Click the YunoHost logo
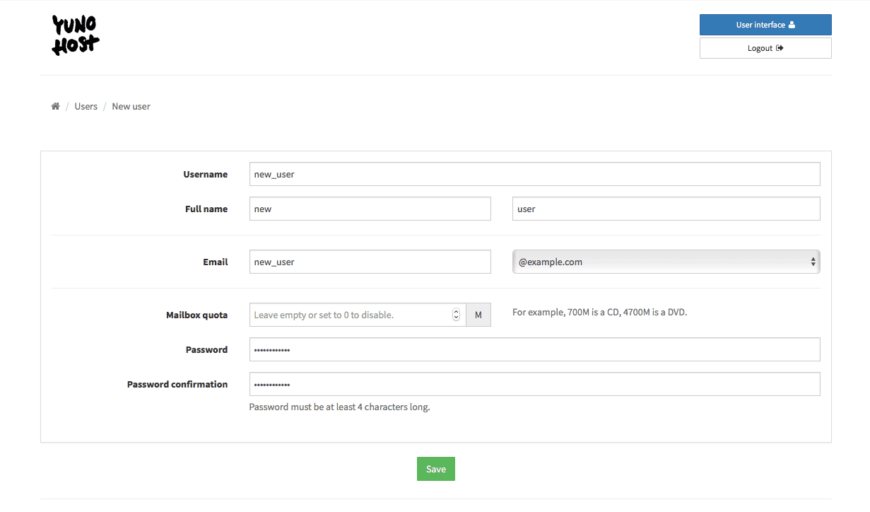 click(75, 35)
